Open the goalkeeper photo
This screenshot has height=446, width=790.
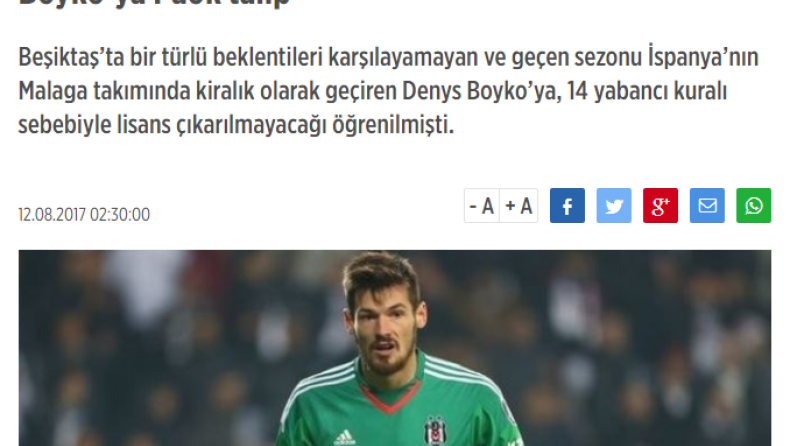395,348
